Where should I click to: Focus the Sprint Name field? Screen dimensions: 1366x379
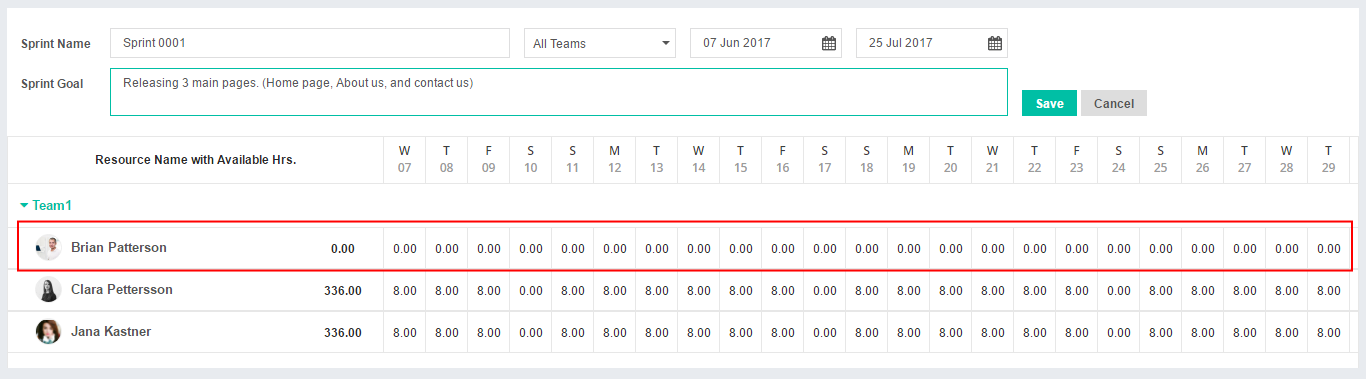click(x=310, y=43)
